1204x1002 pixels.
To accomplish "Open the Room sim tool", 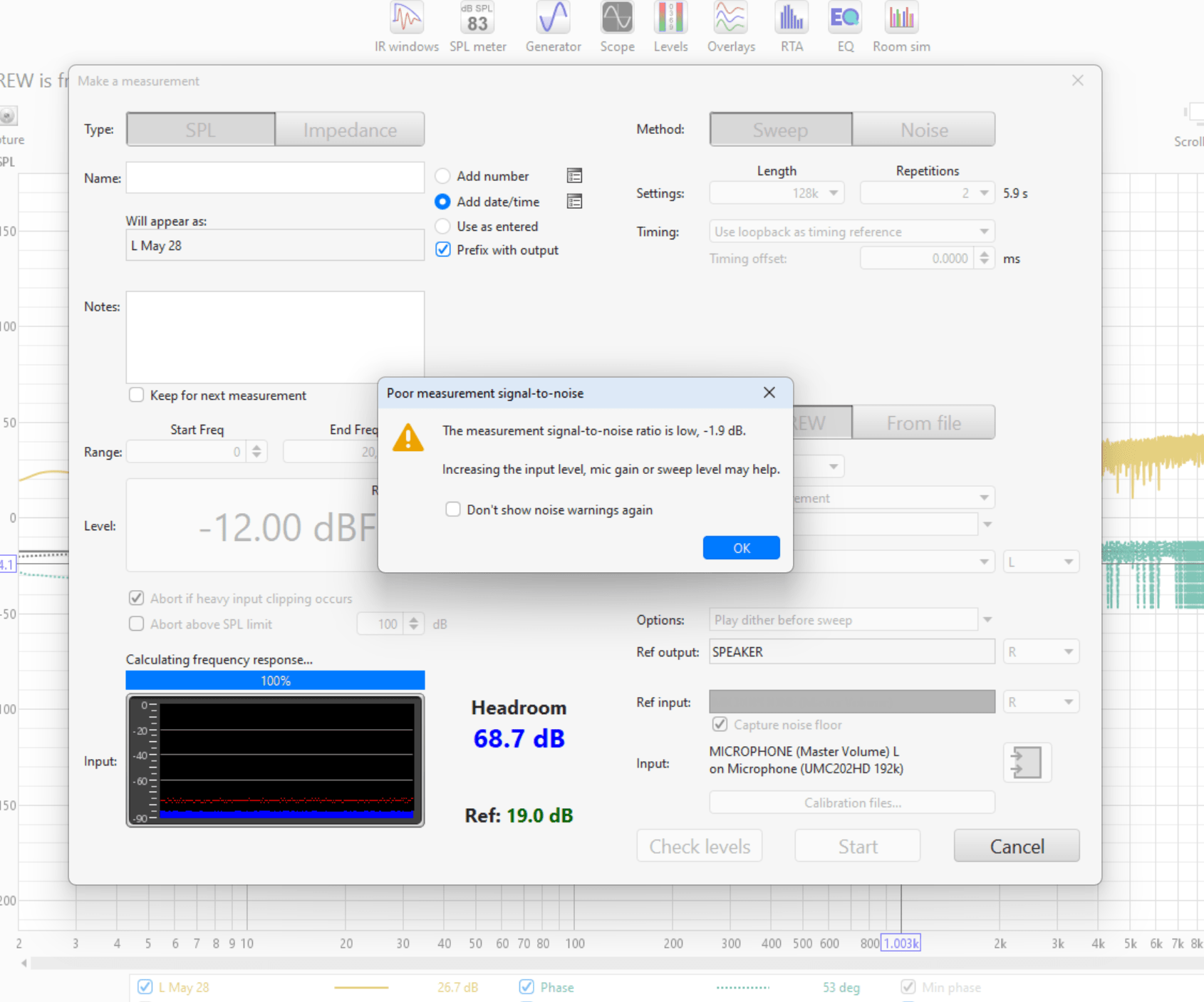I will point(901,27).
